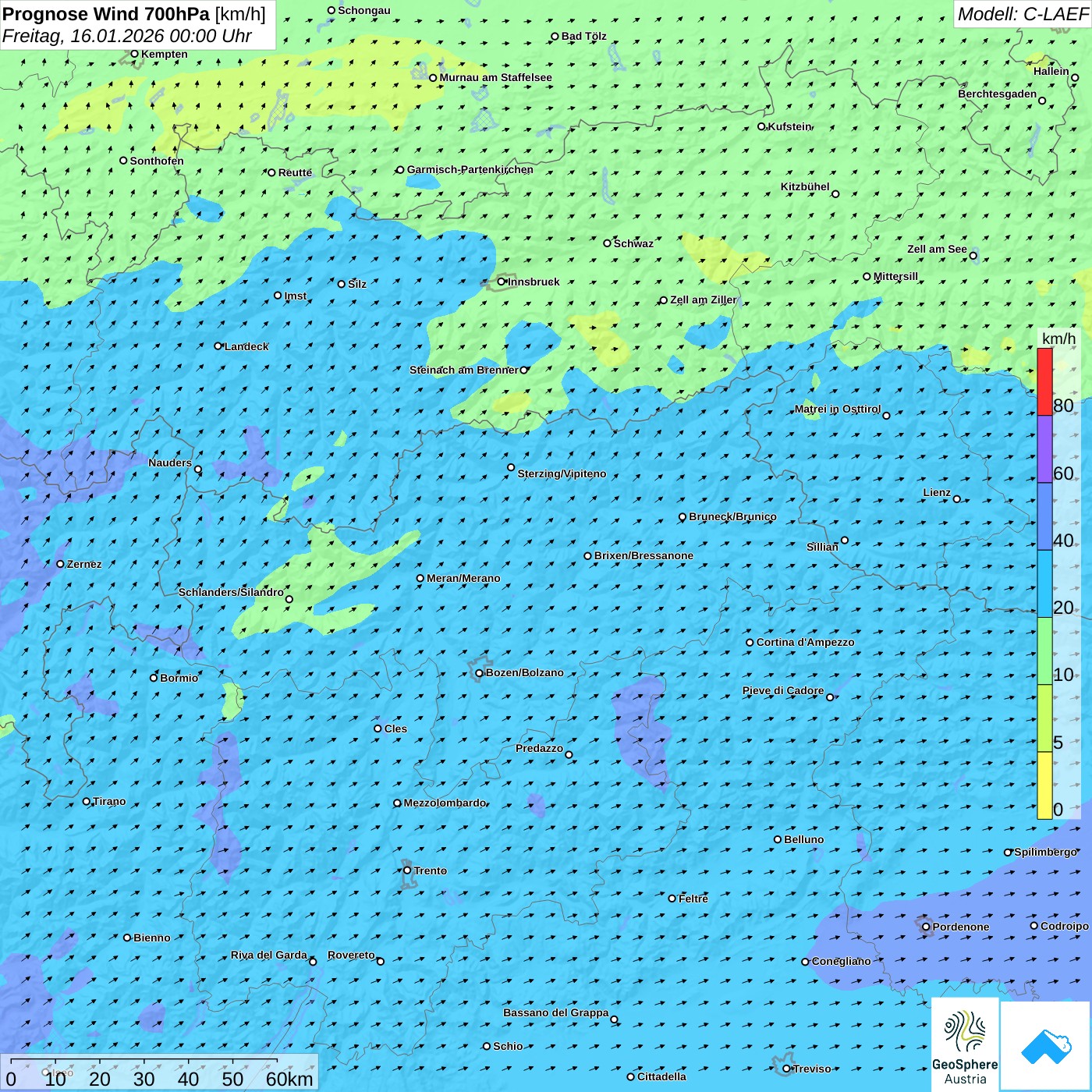Click the 'Murnau am Staffelsee' place name

click(x=495, y=77)
